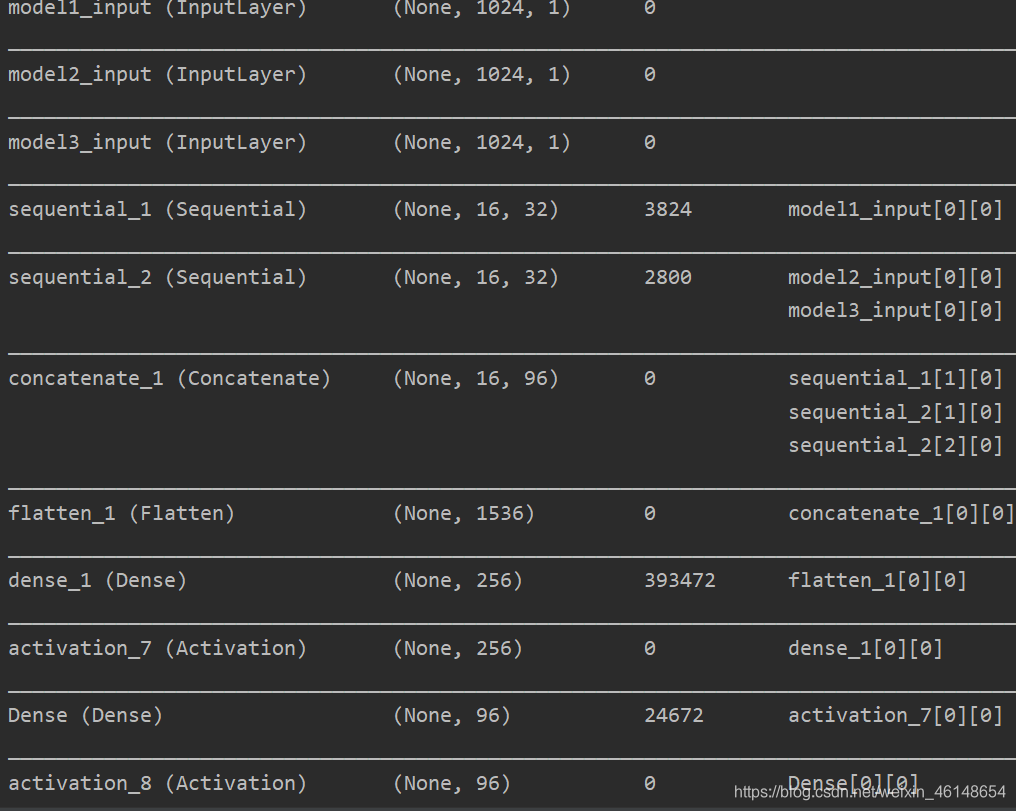Click the connection "sequential_1[1][0]"
Screen dimensions: 1016x811
pos(895,378)
